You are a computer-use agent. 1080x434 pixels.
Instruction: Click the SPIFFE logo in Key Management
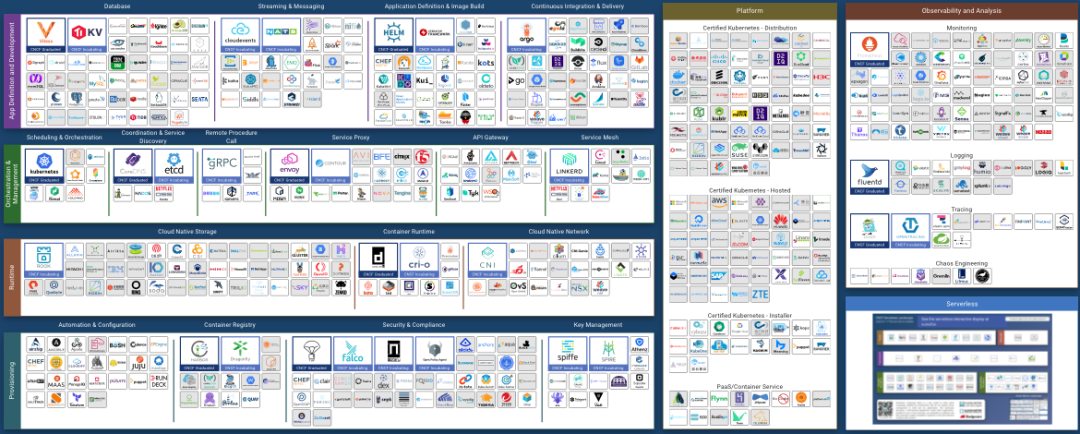point(568,354)
